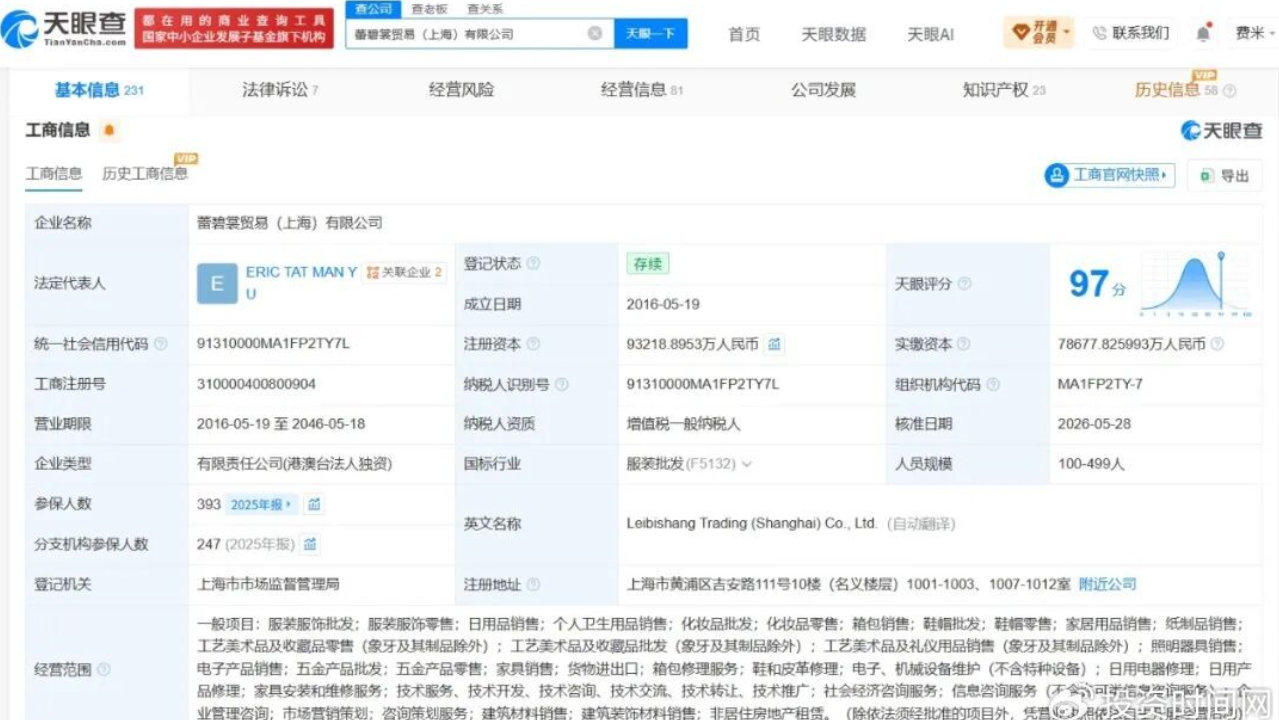The width and height of the screenshot is (1279, 720).
Task: Go to 首页 in the top navigation
Action: 744,34
